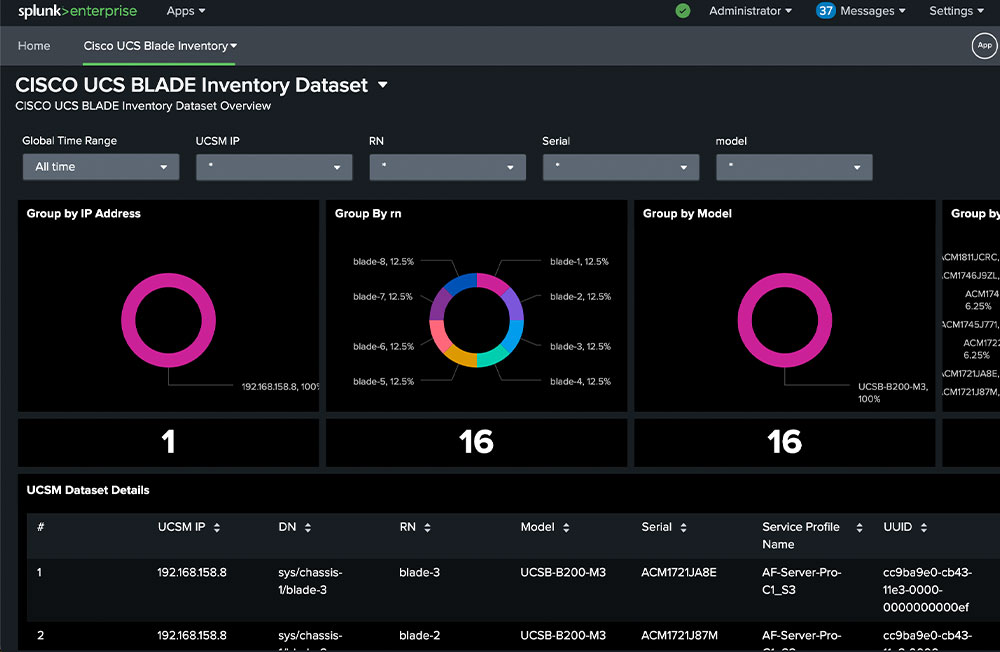Go to the Home tab
The width and height of the screenshot is (1000, 652).
34,46
